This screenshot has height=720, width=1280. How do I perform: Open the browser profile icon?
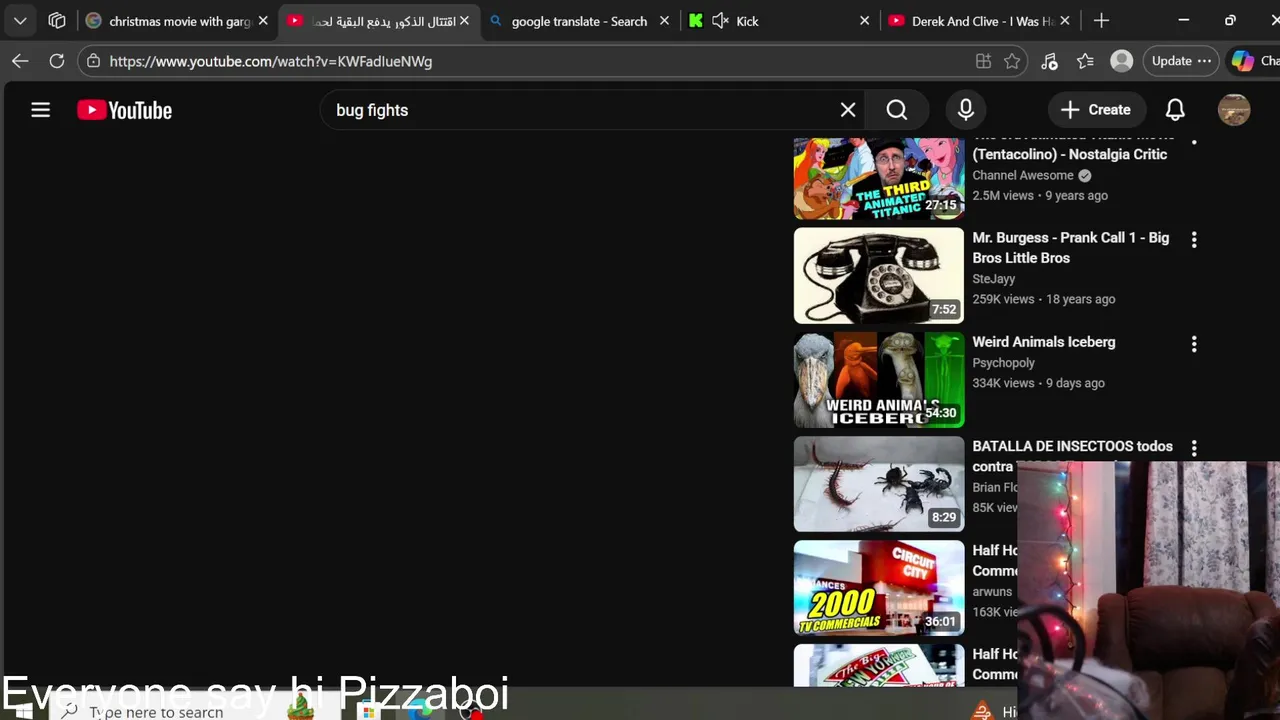[x=1122, y=61]
